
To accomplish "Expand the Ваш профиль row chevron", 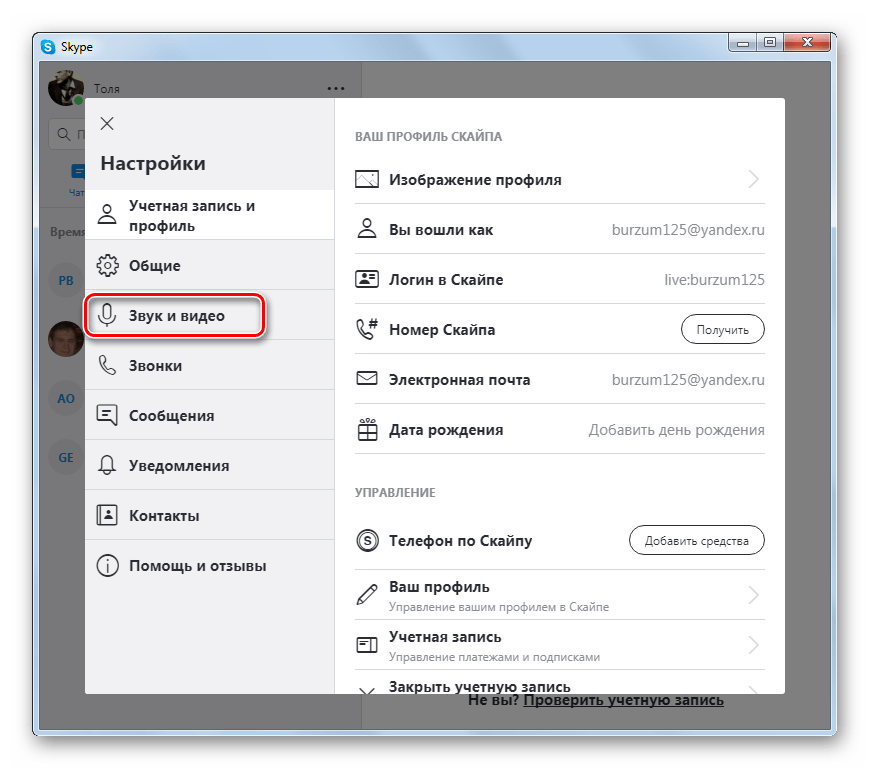I will [753, 596].
